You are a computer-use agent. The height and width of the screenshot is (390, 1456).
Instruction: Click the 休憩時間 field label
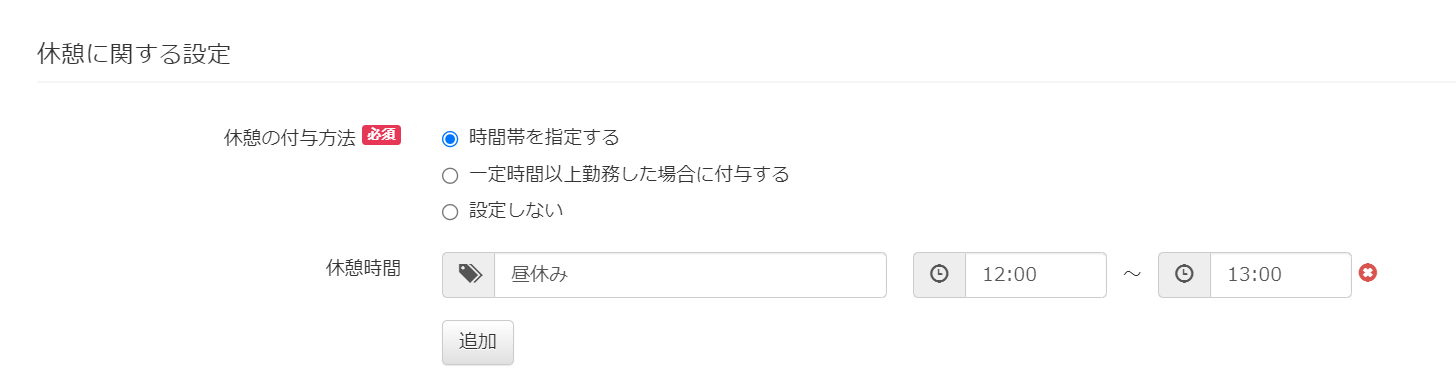coord(364,268)
